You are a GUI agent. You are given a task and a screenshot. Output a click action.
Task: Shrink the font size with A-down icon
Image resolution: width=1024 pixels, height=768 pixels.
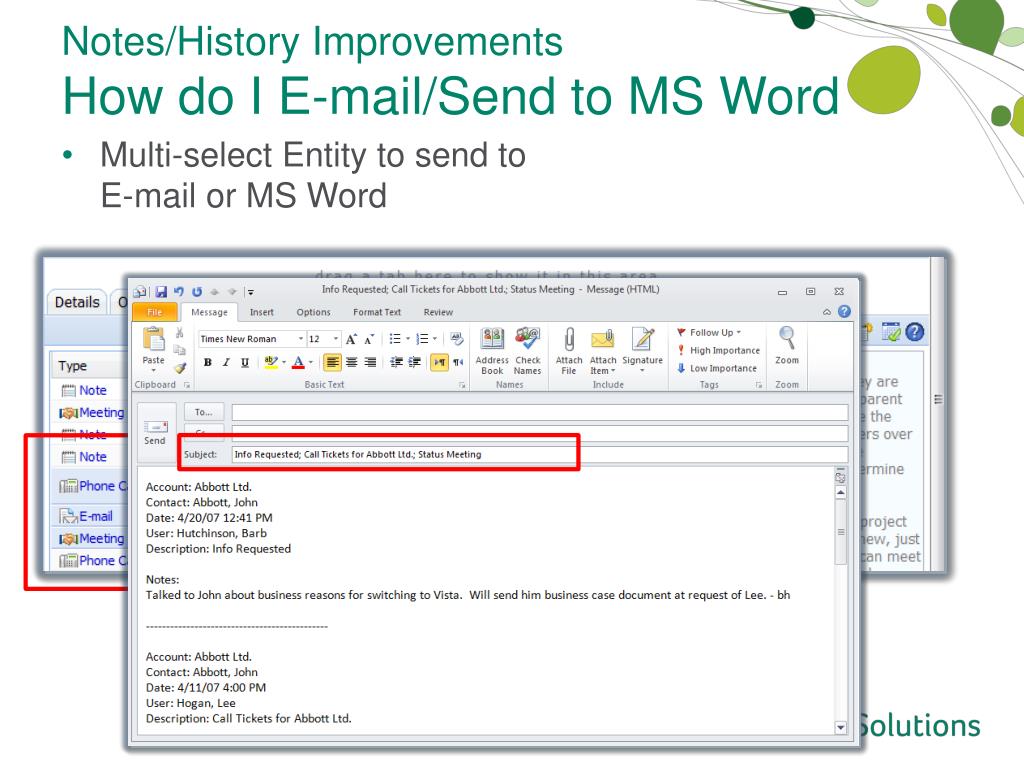click(x=370, y=339)
